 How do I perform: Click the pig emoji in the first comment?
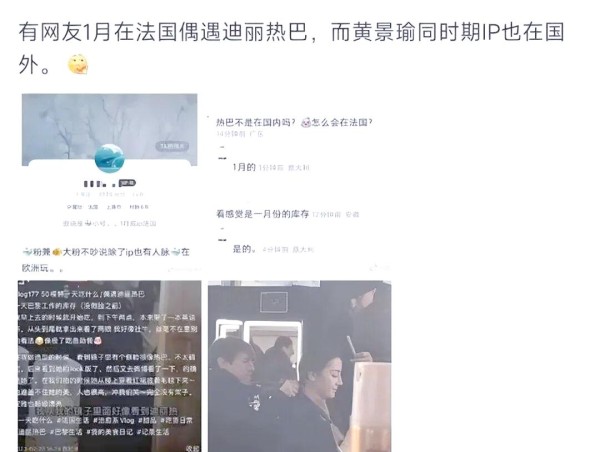coord(305,122)
